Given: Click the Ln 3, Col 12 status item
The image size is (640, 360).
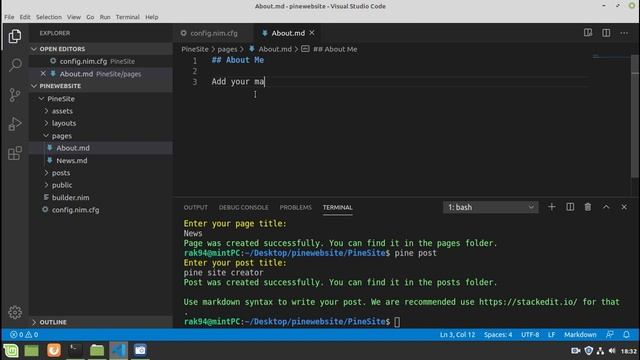Looking at the screenshot, I should pos(457,334).
